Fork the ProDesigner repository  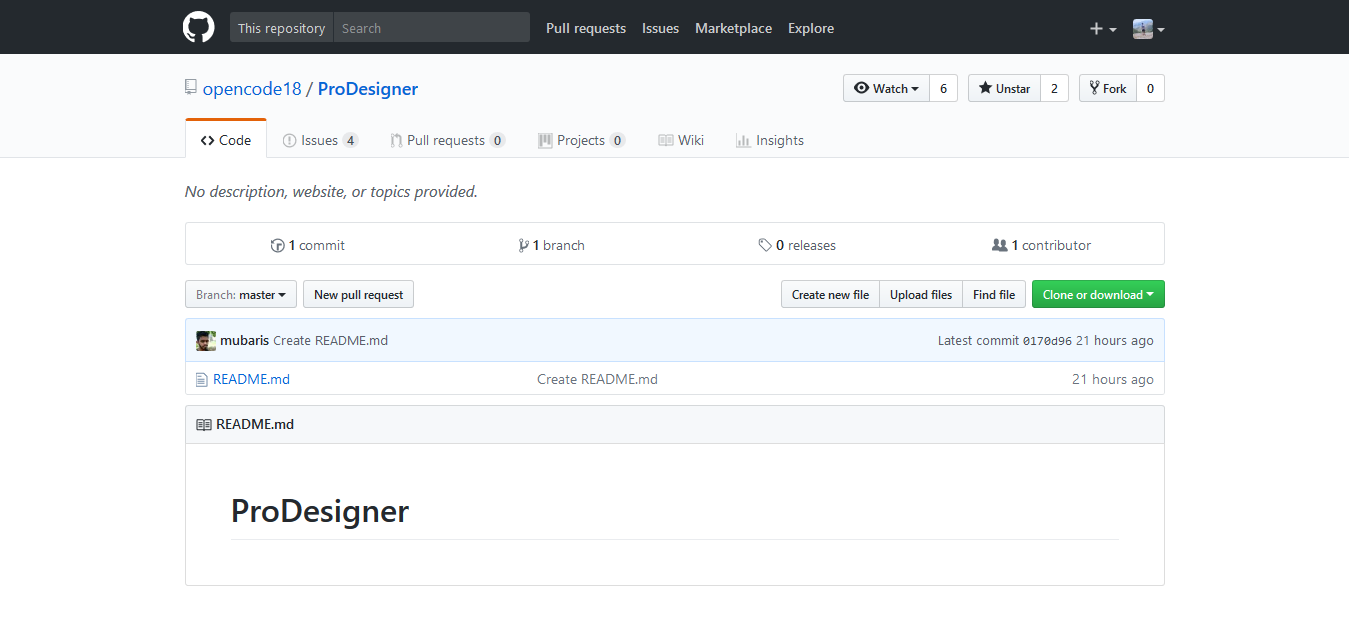pos(1108,88)
